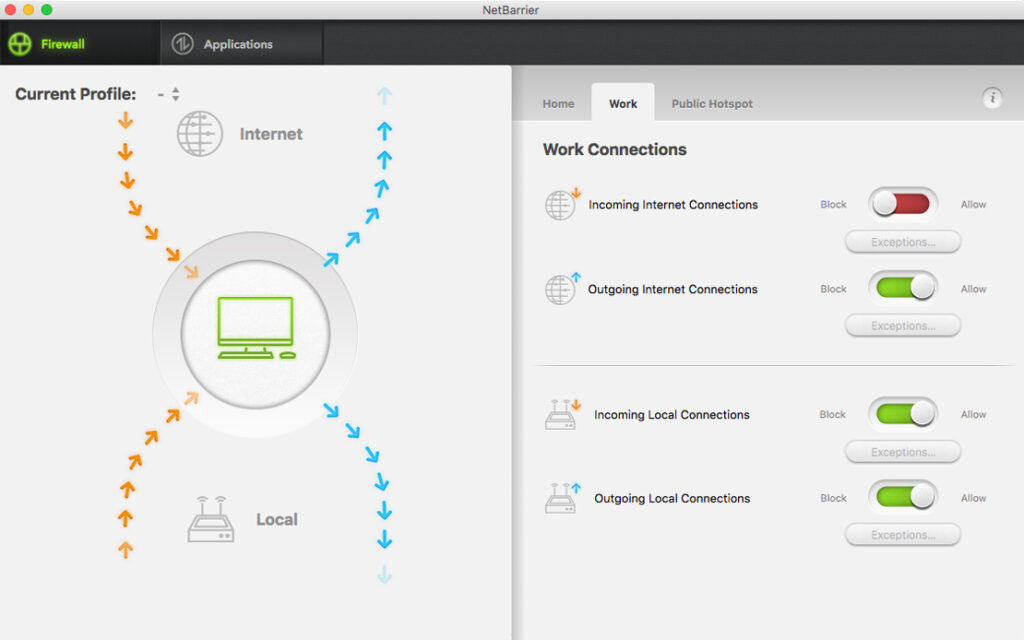Click the Incoming Local Connections router icon
The width and height of the screenshot is (1024, 640).
pos(561,414)
